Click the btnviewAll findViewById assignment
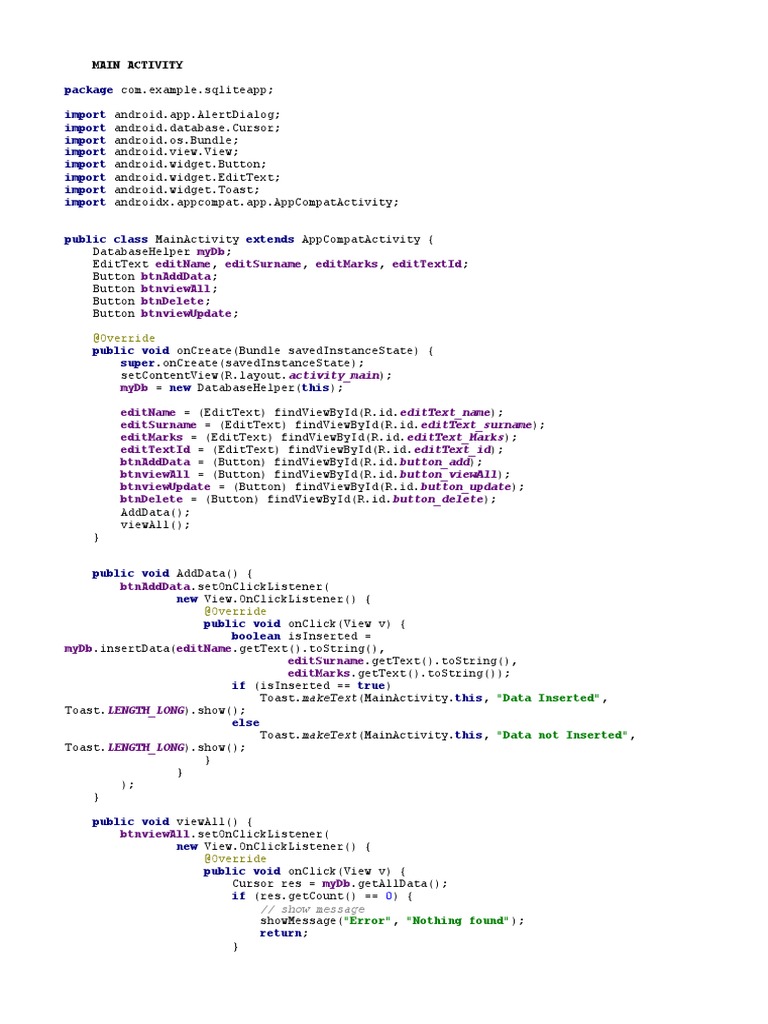The width and height of the screenshot is (768, 1024). (x=315, y=475)
